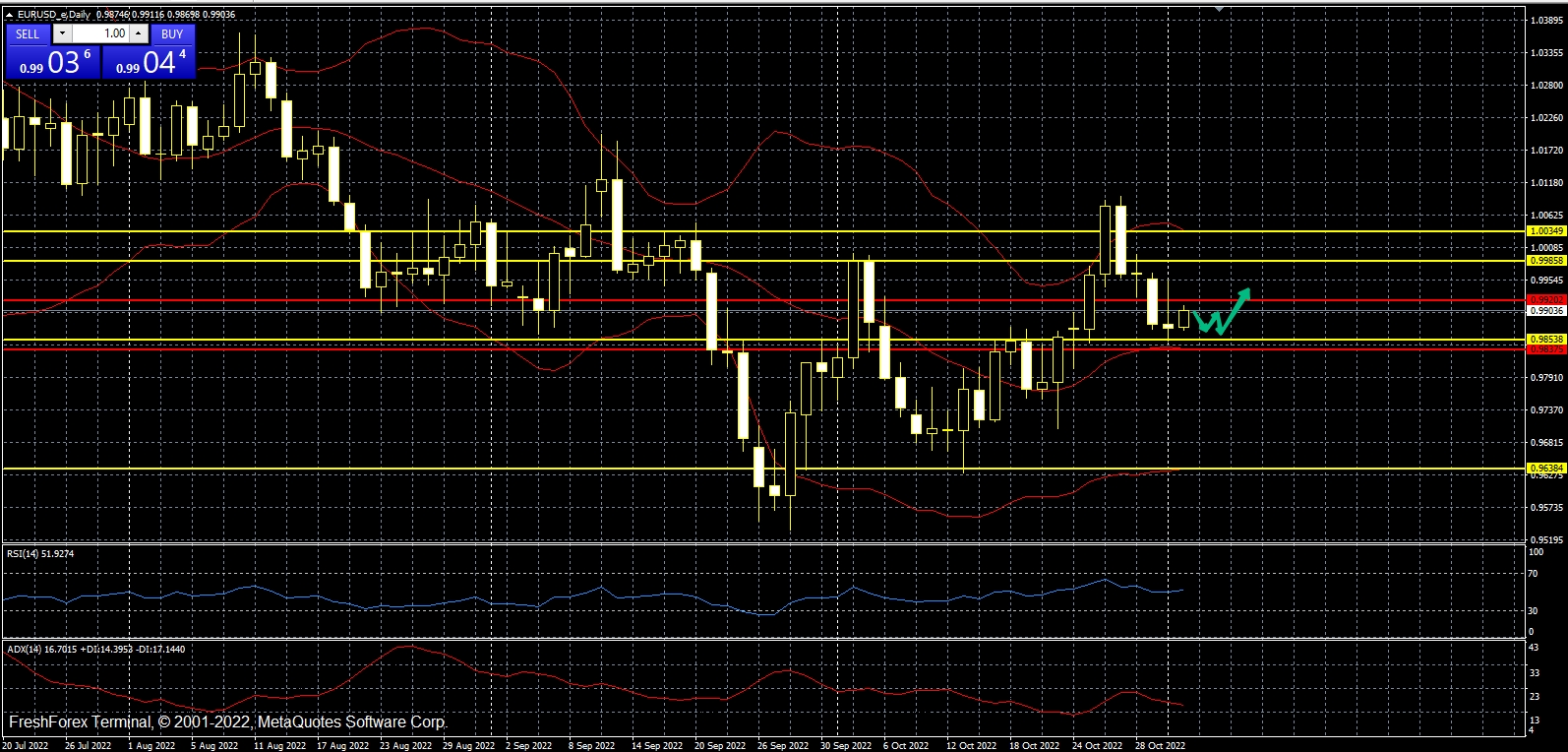Click the SELL button
The width and height of the screenshot is (1568, 752).
tap(28, 33)
